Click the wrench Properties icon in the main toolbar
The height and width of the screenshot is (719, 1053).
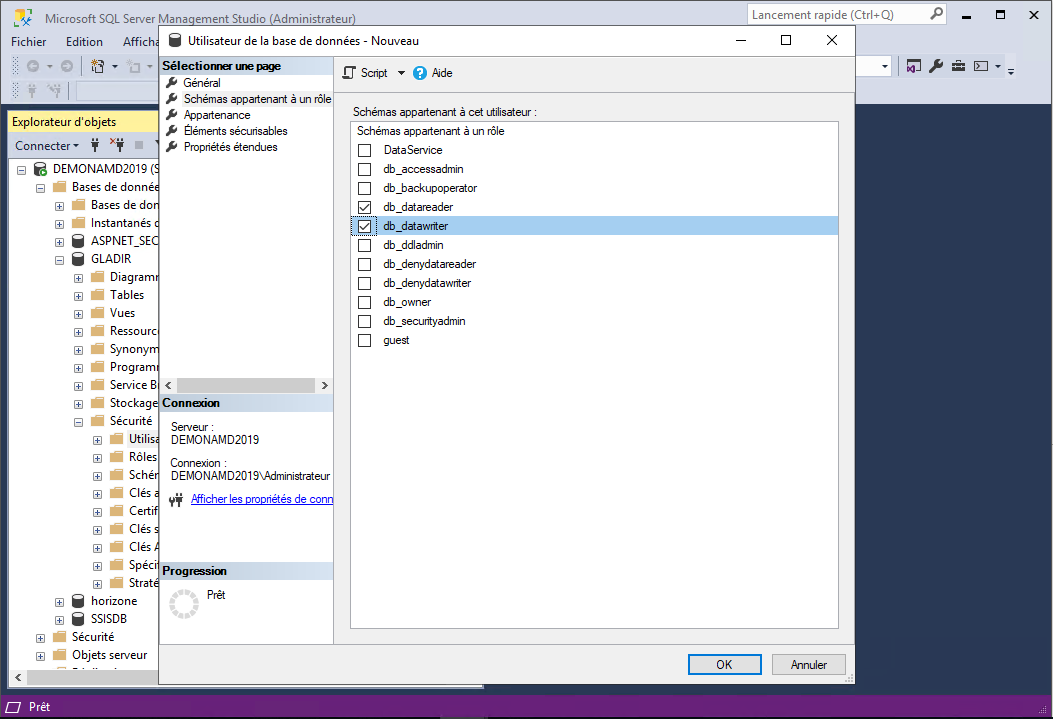point(936,66)
